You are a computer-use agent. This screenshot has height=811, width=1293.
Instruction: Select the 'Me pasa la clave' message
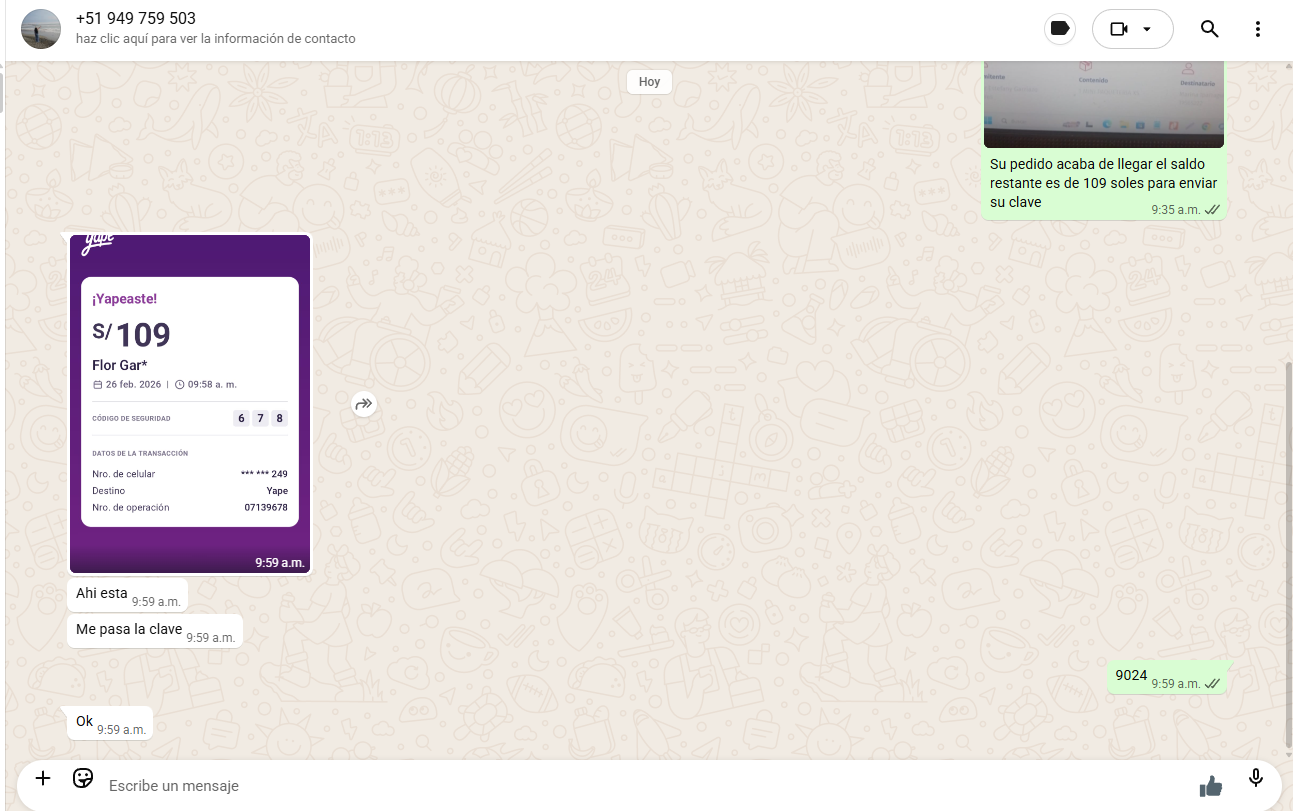coord(129,630)
